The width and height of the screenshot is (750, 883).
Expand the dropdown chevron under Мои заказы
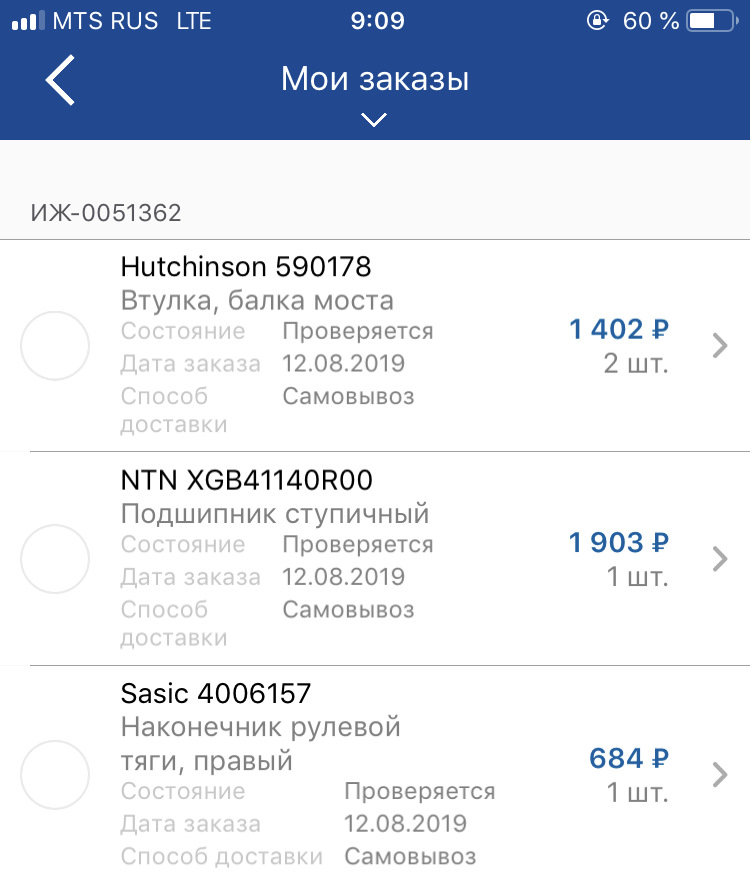click(374, 120)
